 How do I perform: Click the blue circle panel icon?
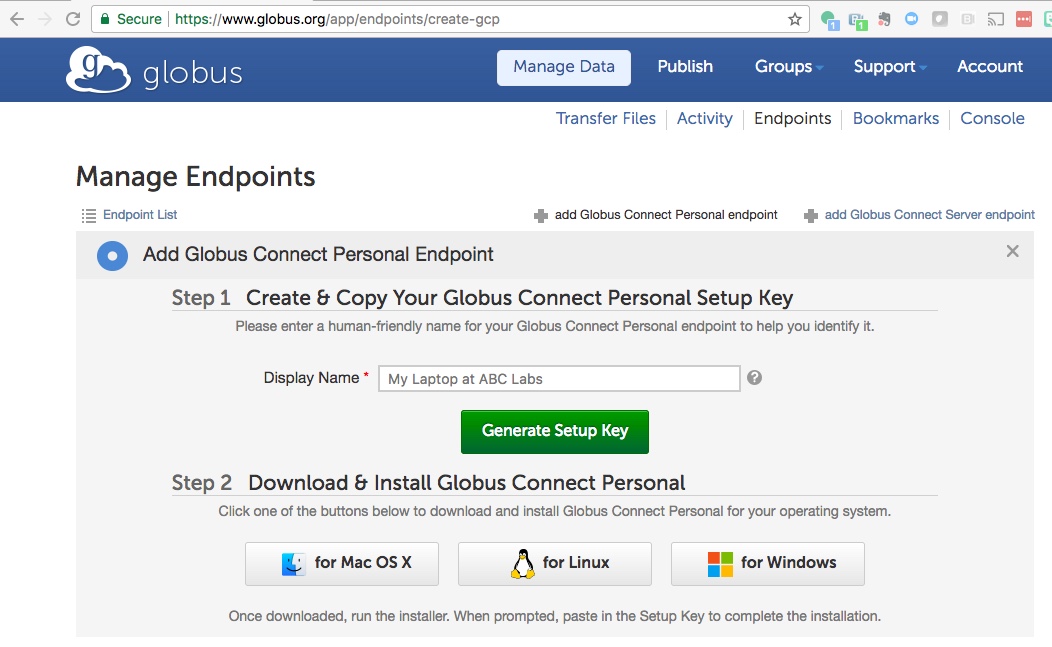[113, 256]
